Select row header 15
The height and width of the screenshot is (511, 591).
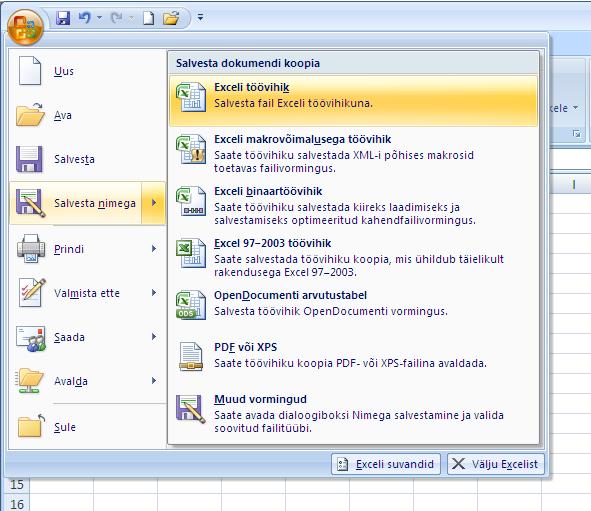coord(17,484)
